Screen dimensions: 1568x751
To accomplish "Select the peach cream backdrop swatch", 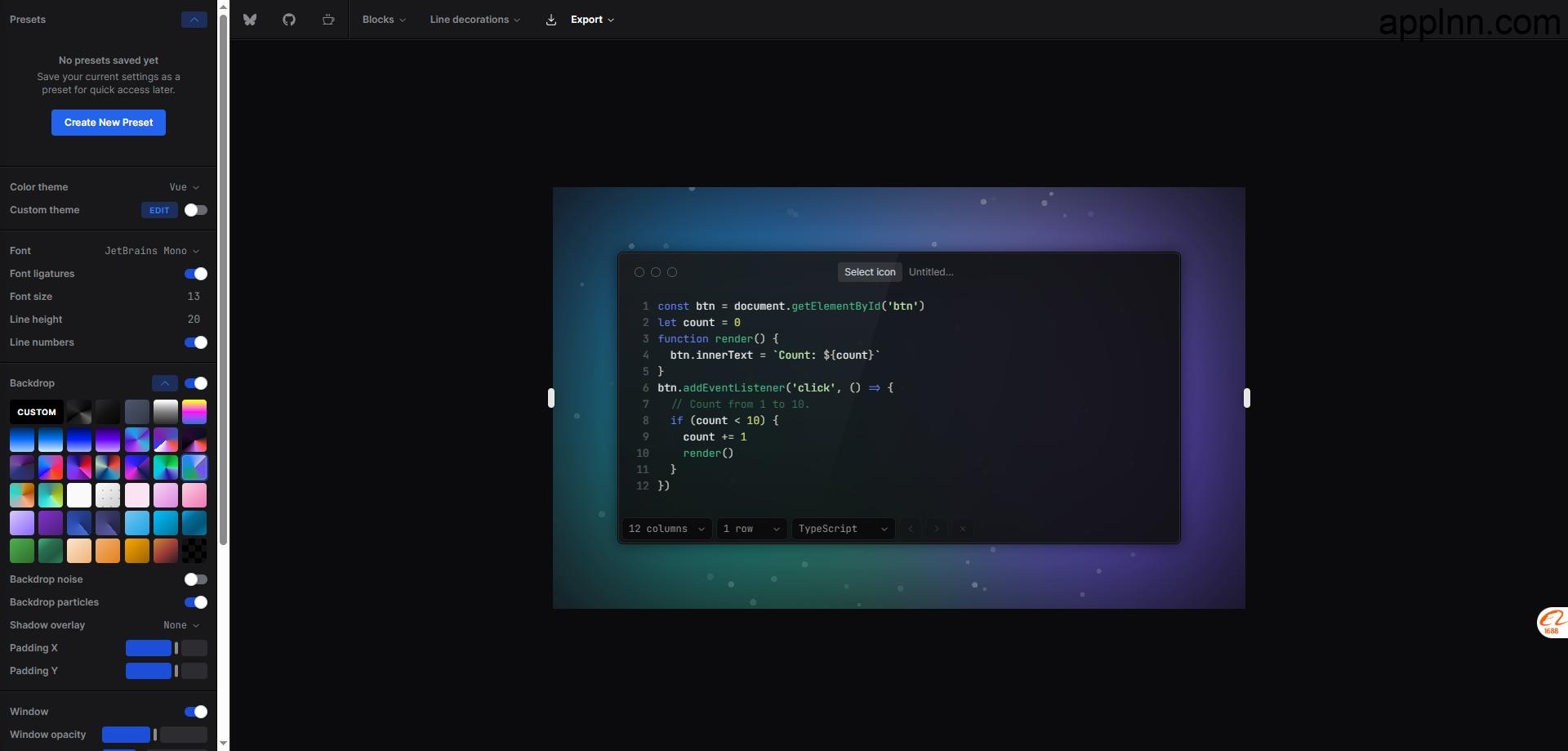I will (x=79, y=551).
